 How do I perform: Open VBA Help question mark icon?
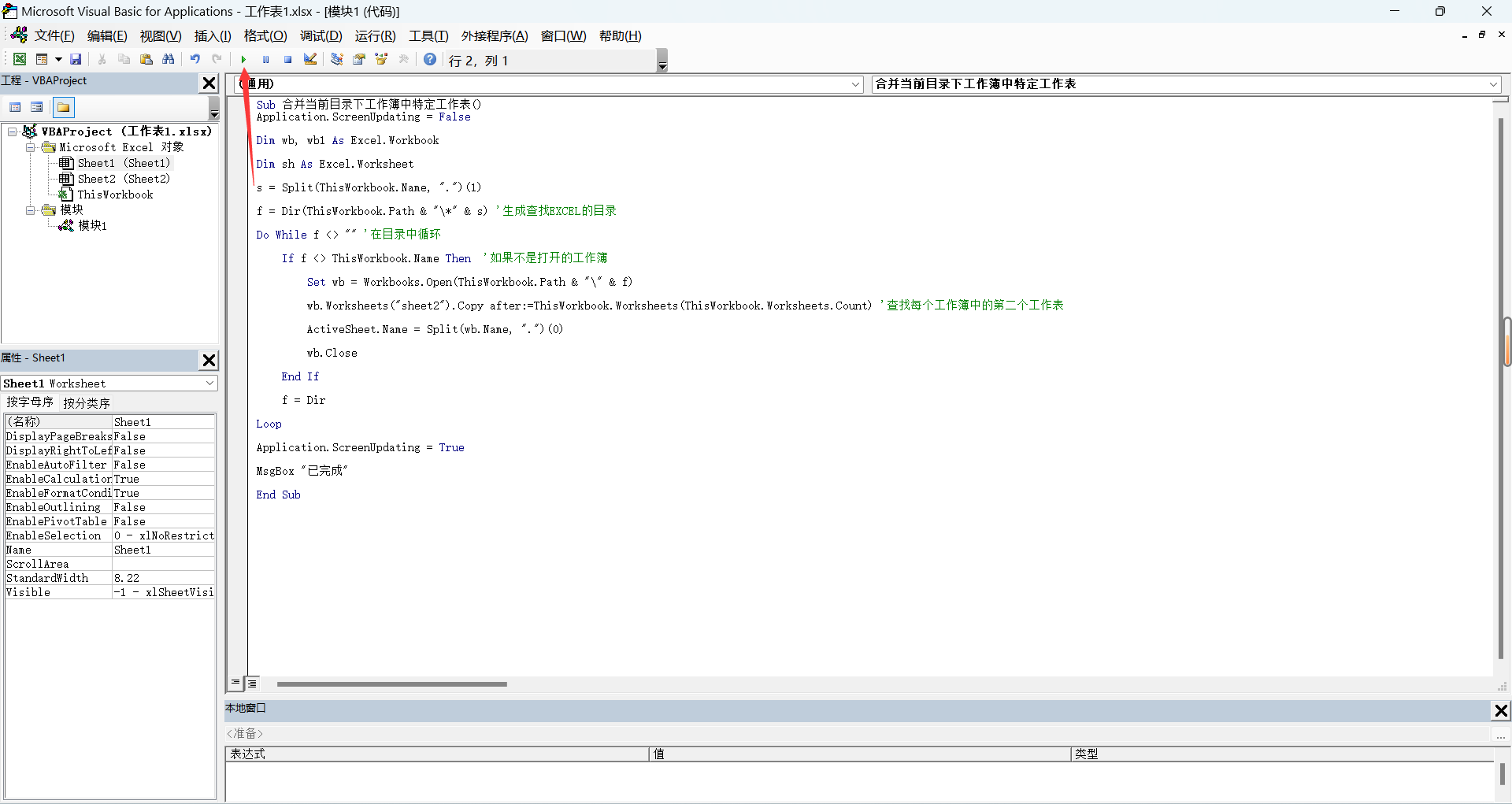(x=430, y=59)
